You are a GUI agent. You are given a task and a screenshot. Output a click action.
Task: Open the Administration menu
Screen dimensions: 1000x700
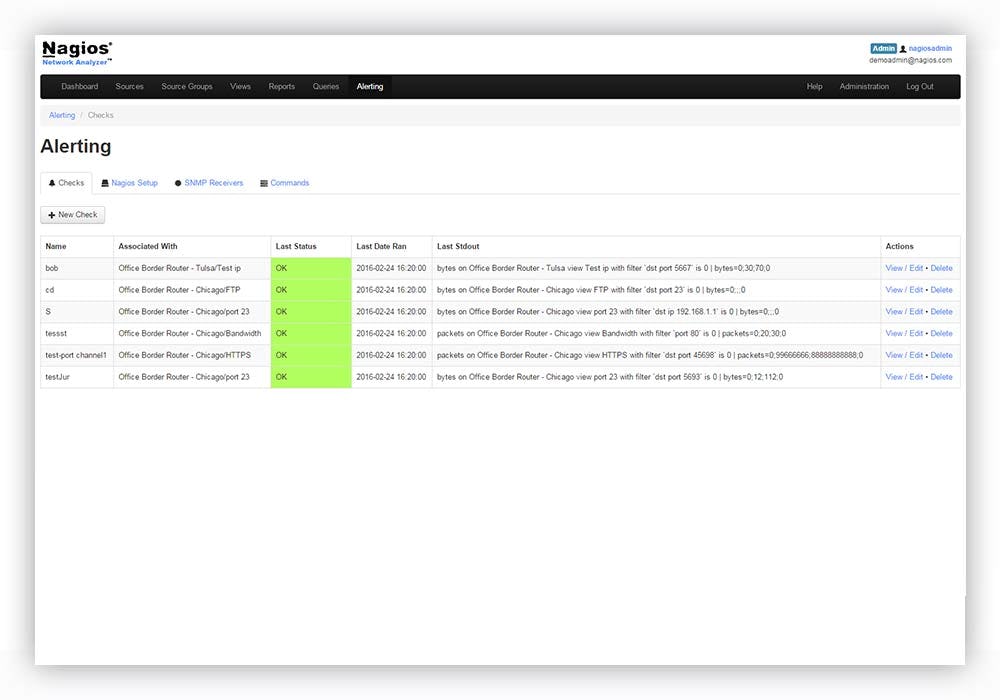point(865,86)
